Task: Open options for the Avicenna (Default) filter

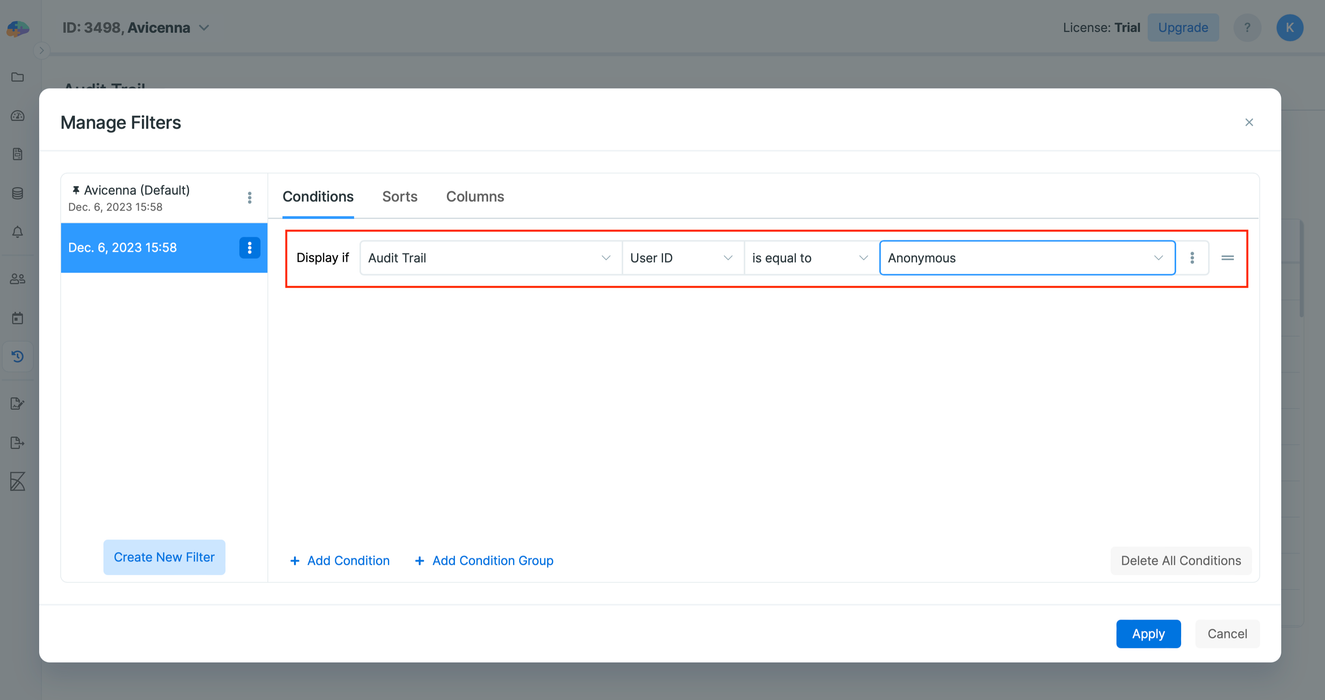Action: (249, 197)
